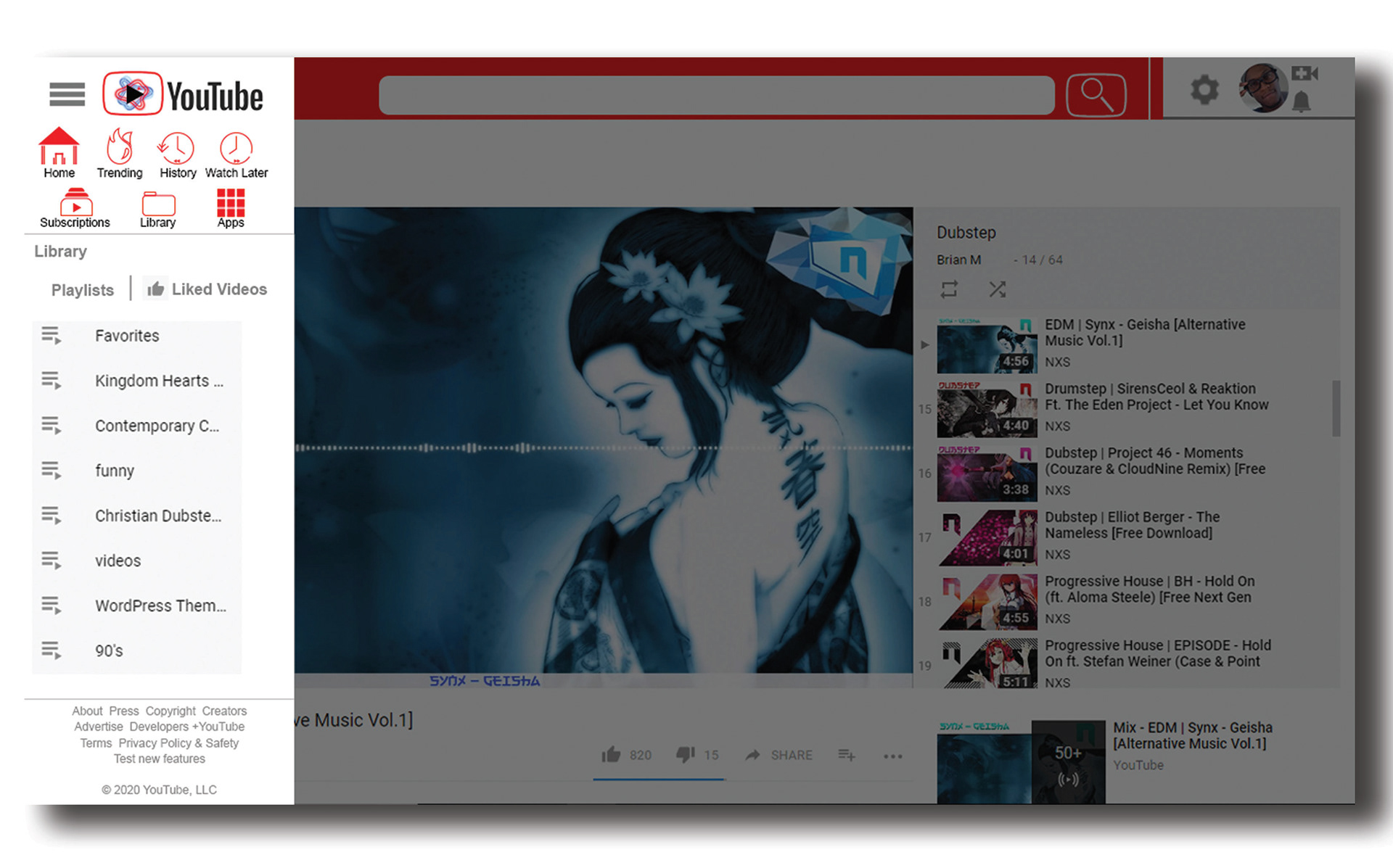Open the funny playlist

coord(137,471)
